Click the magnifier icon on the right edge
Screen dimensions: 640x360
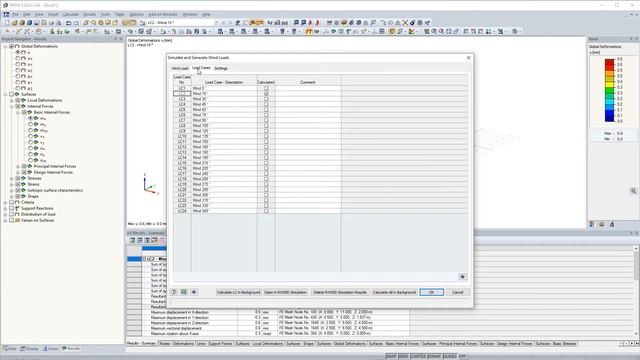633,191
